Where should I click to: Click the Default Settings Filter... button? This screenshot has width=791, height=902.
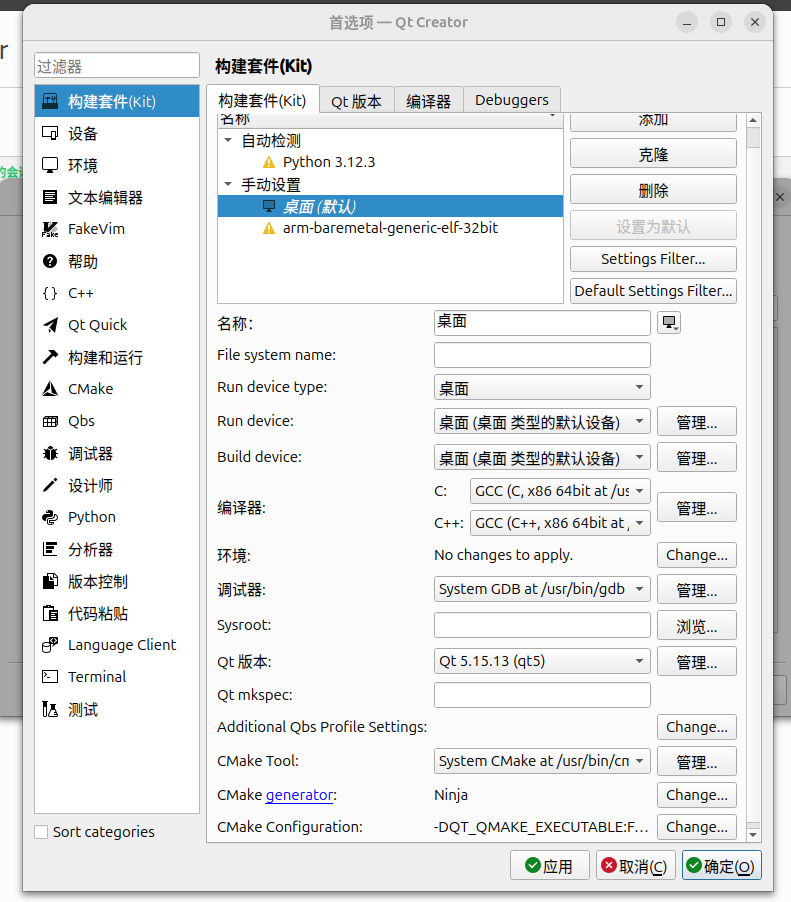[x=653, y=291]
